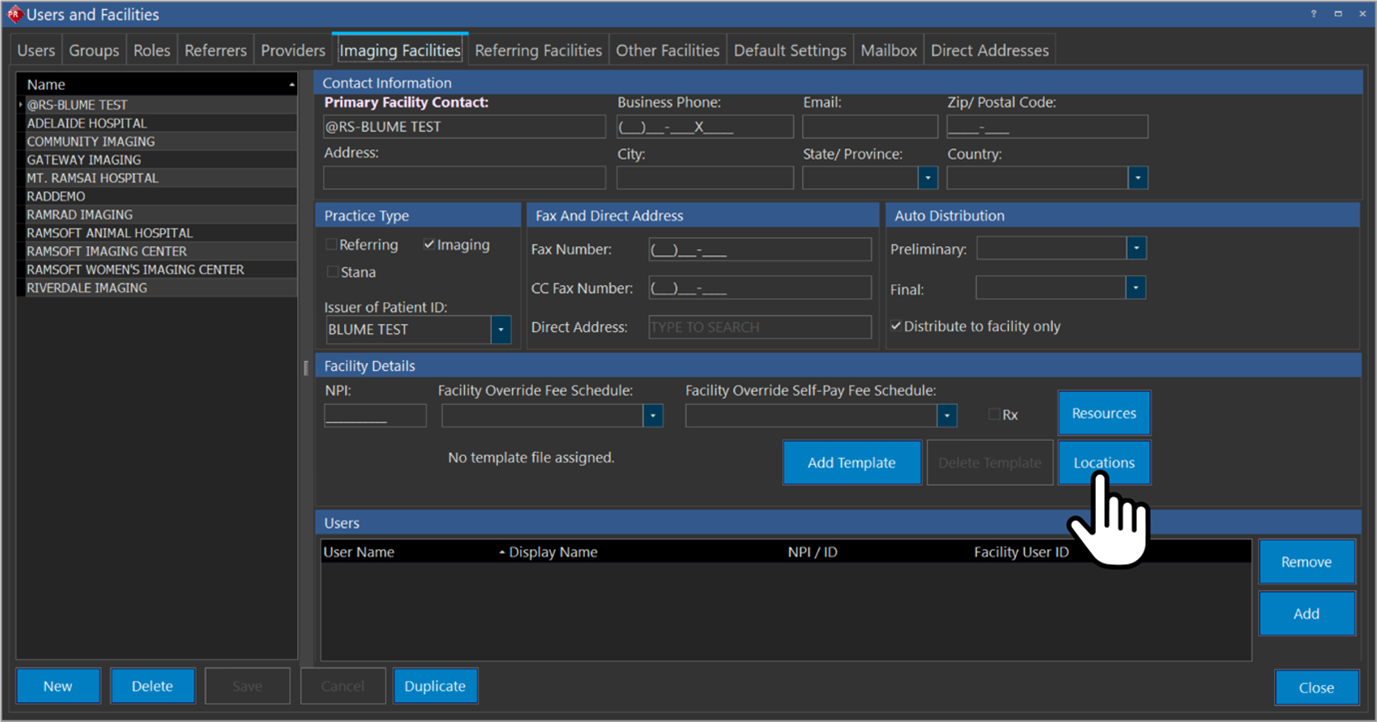Click the help question mark icon
The image size is (1377, 722).
coord(1313,14)
